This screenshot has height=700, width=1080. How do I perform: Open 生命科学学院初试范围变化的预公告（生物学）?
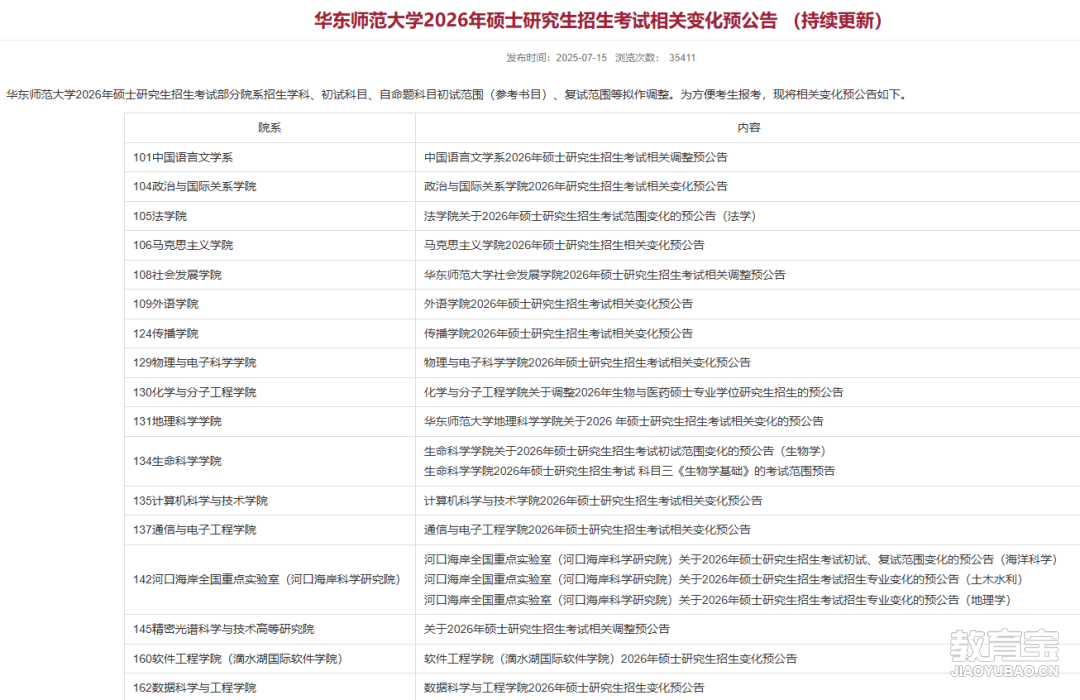click(x=624, y=451)
